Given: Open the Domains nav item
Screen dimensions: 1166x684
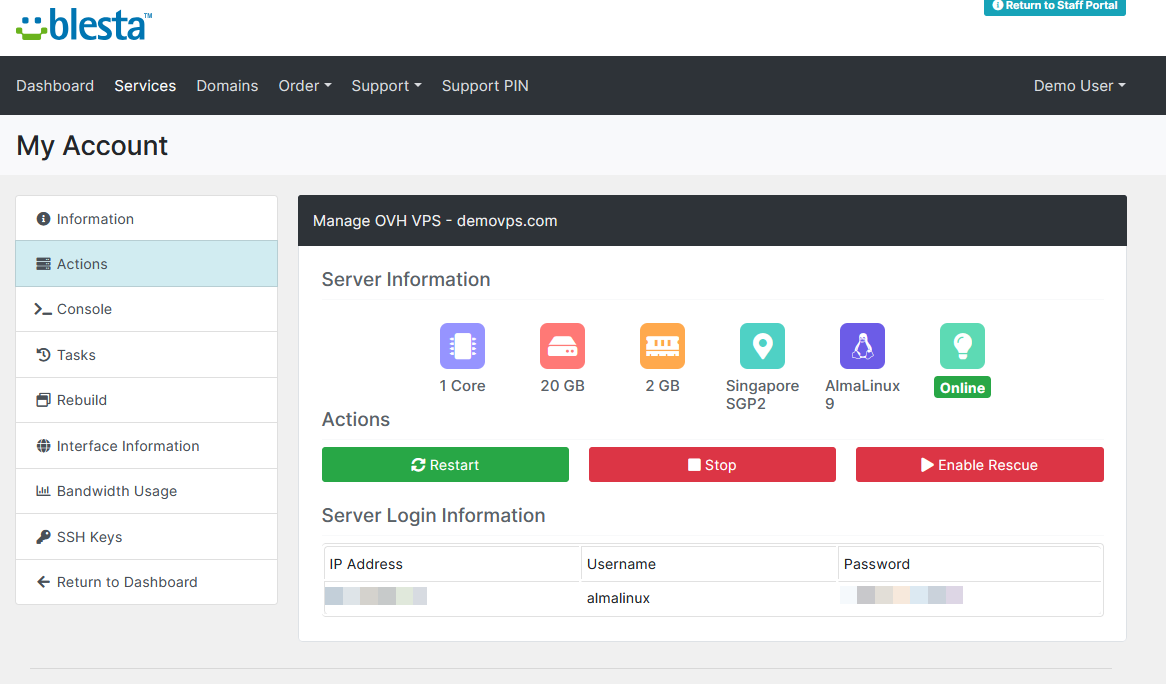Looking at the screenshot, I should [x=227, y=86].
